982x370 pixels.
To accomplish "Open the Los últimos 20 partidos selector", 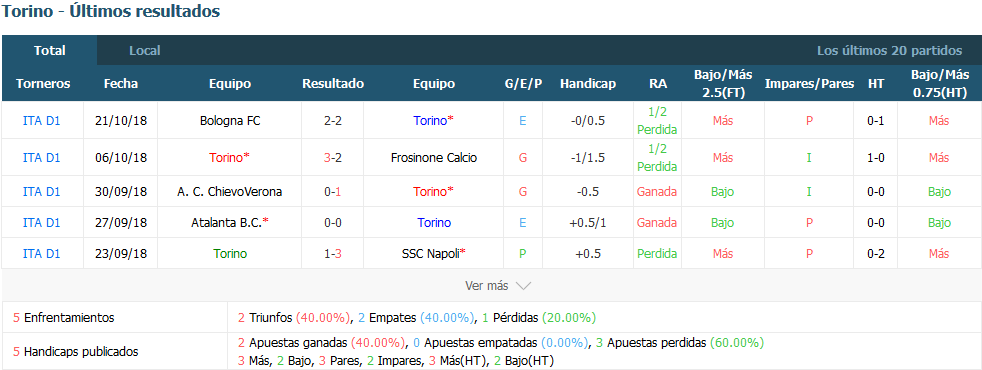I will pyautogui.click(x=889, y=51).
